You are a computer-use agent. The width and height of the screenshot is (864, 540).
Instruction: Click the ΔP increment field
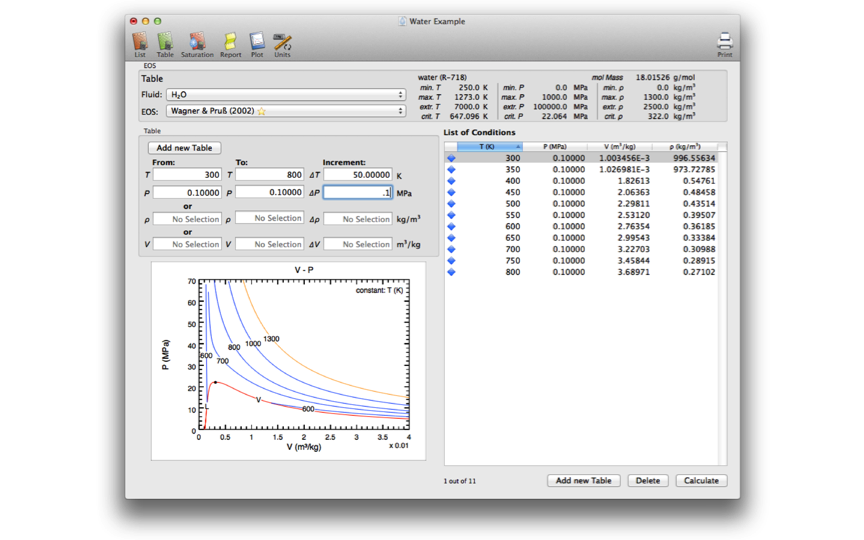click(358, 192)
